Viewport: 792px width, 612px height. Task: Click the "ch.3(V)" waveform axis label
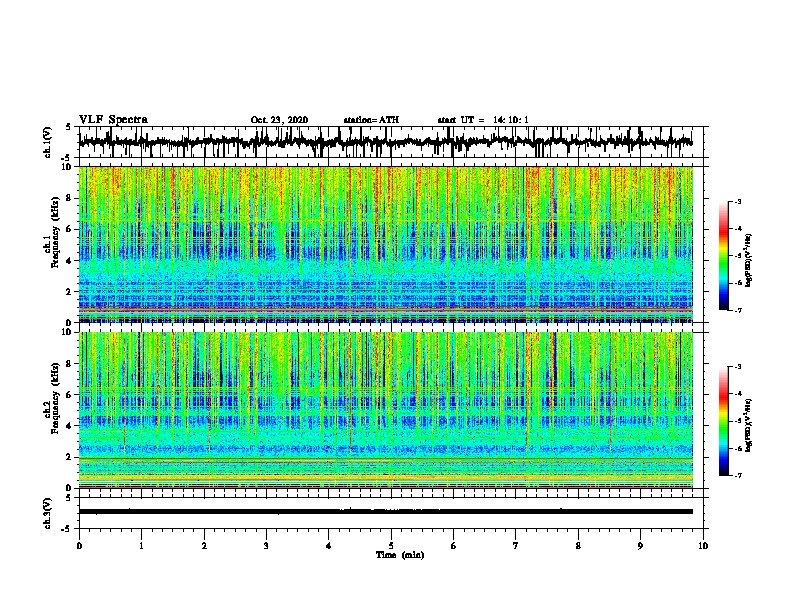pyautogui.click(x=48, y=513)
